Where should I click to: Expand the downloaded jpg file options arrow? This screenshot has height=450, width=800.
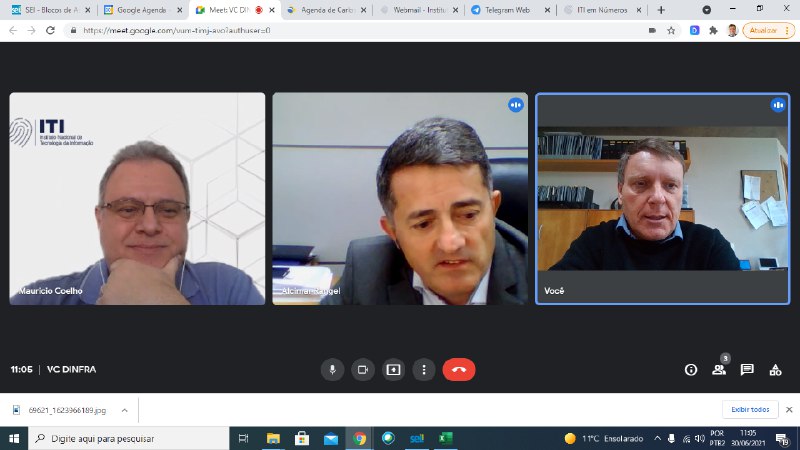124,409
